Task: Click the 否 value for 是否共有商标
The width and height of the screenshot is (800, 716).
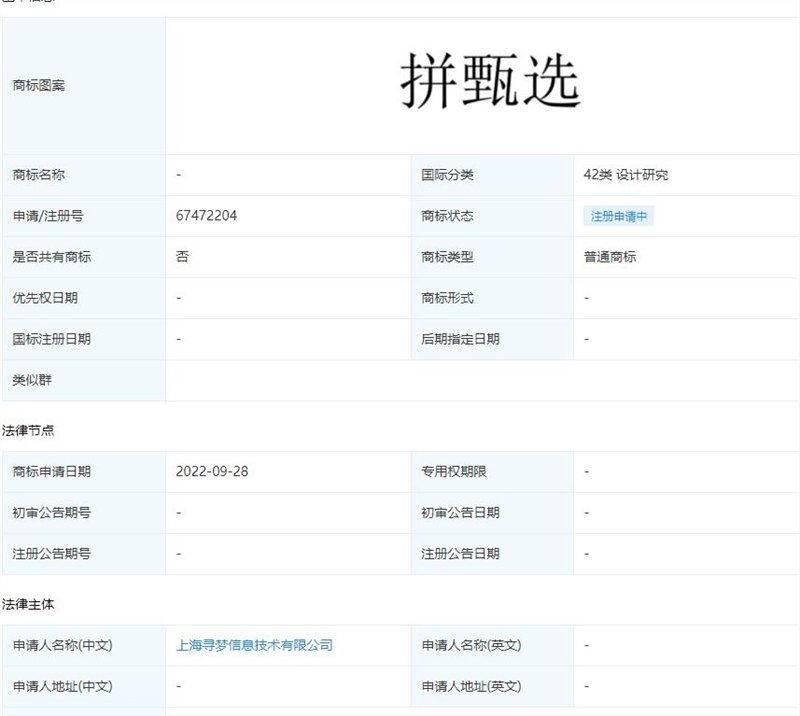Action: pos(182,256)
